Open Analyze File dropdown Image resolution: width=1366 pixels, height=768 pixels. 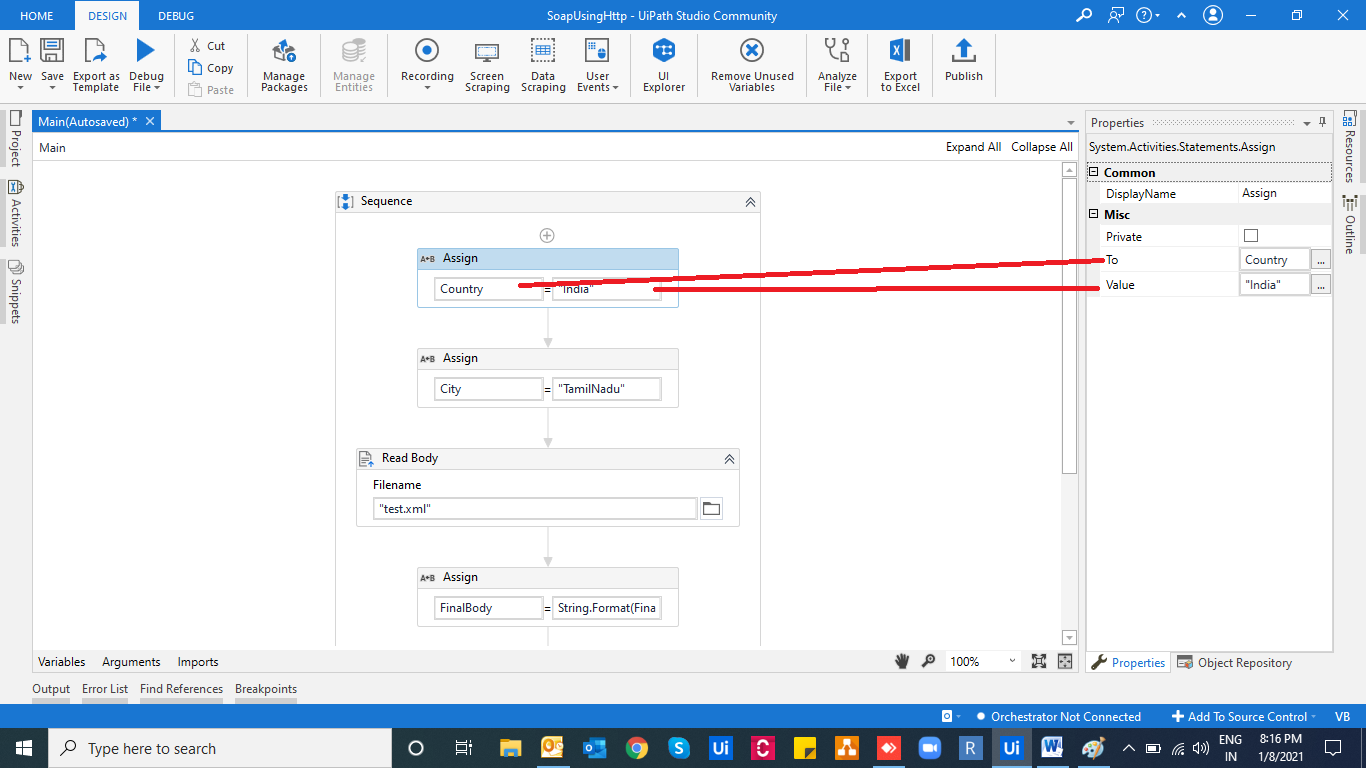pyautogui.click(x=837, y=82)
